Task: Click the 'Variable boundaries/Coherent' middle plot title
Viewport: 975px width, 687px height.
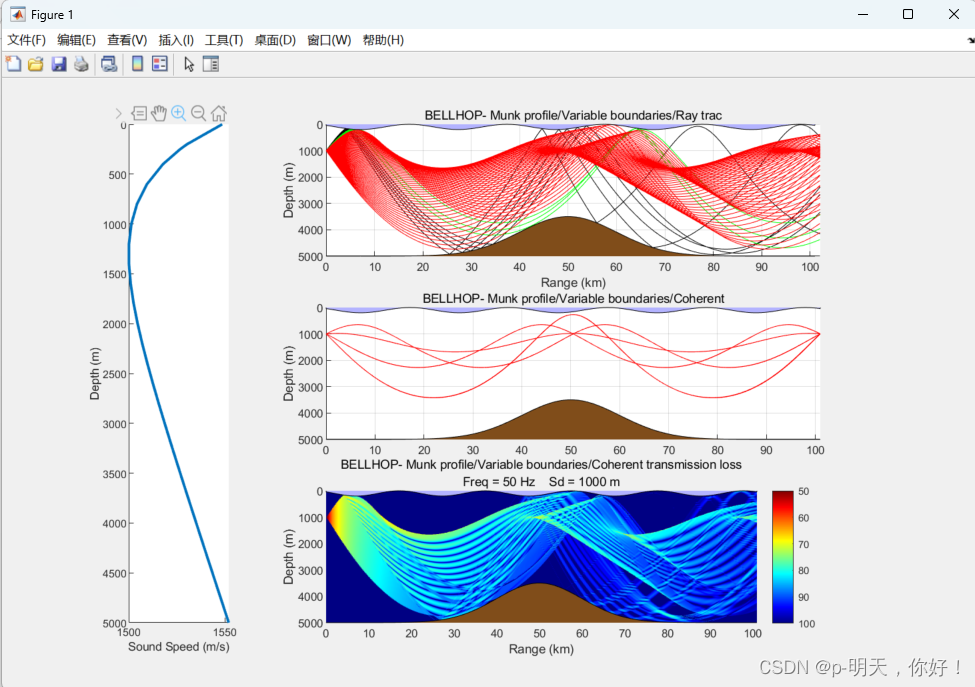Action: (573, 299)
